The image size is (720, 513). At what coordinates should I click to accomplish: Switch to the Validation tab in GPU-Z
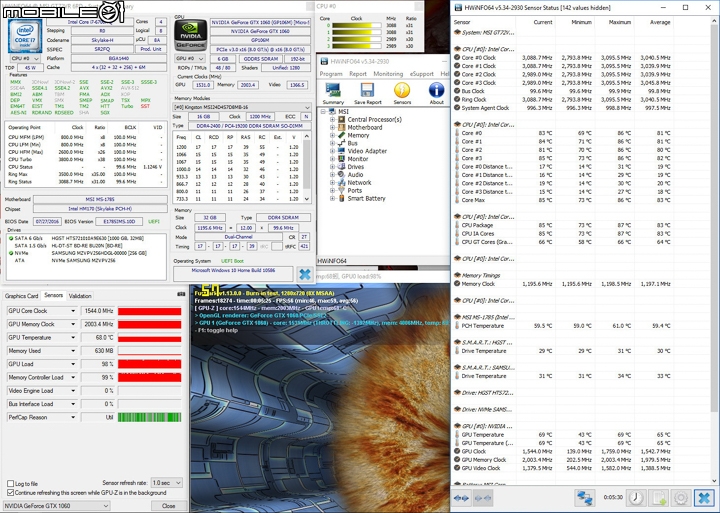[x=80, y=296]
